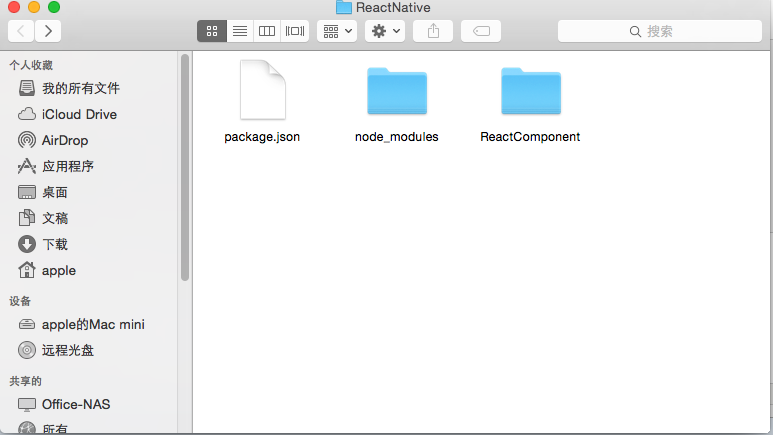Viewport: 773px width, 435px height.
Task: Switch to column view
Action: coord(267,31)
